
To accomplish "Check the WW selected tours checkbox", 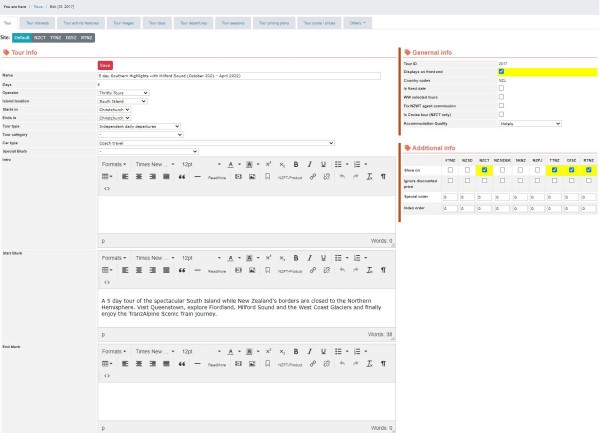I will (x=501, y=97).
